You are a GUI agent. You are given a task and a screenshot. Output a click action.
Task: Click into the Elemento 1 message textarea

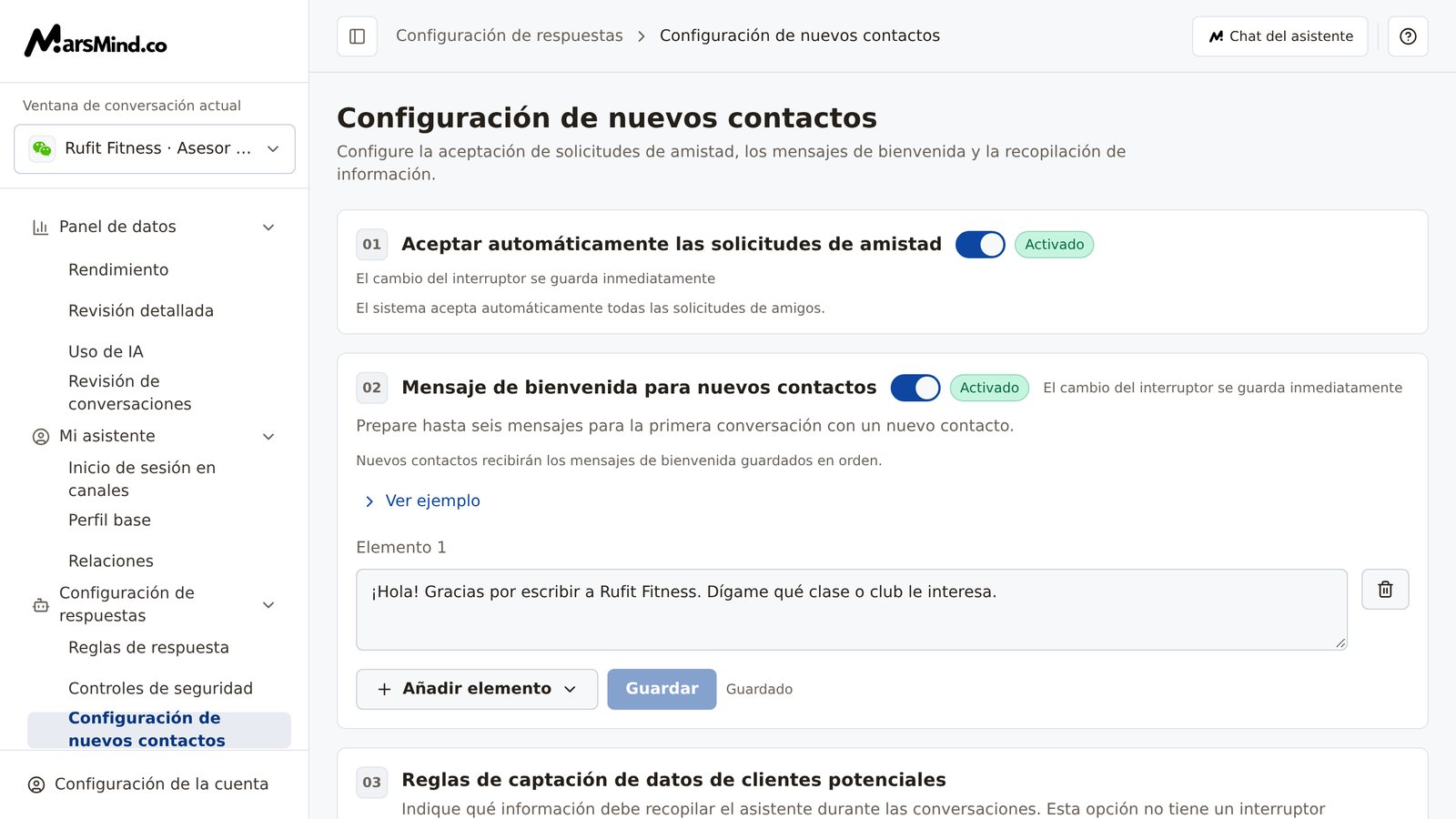point(852,610)
